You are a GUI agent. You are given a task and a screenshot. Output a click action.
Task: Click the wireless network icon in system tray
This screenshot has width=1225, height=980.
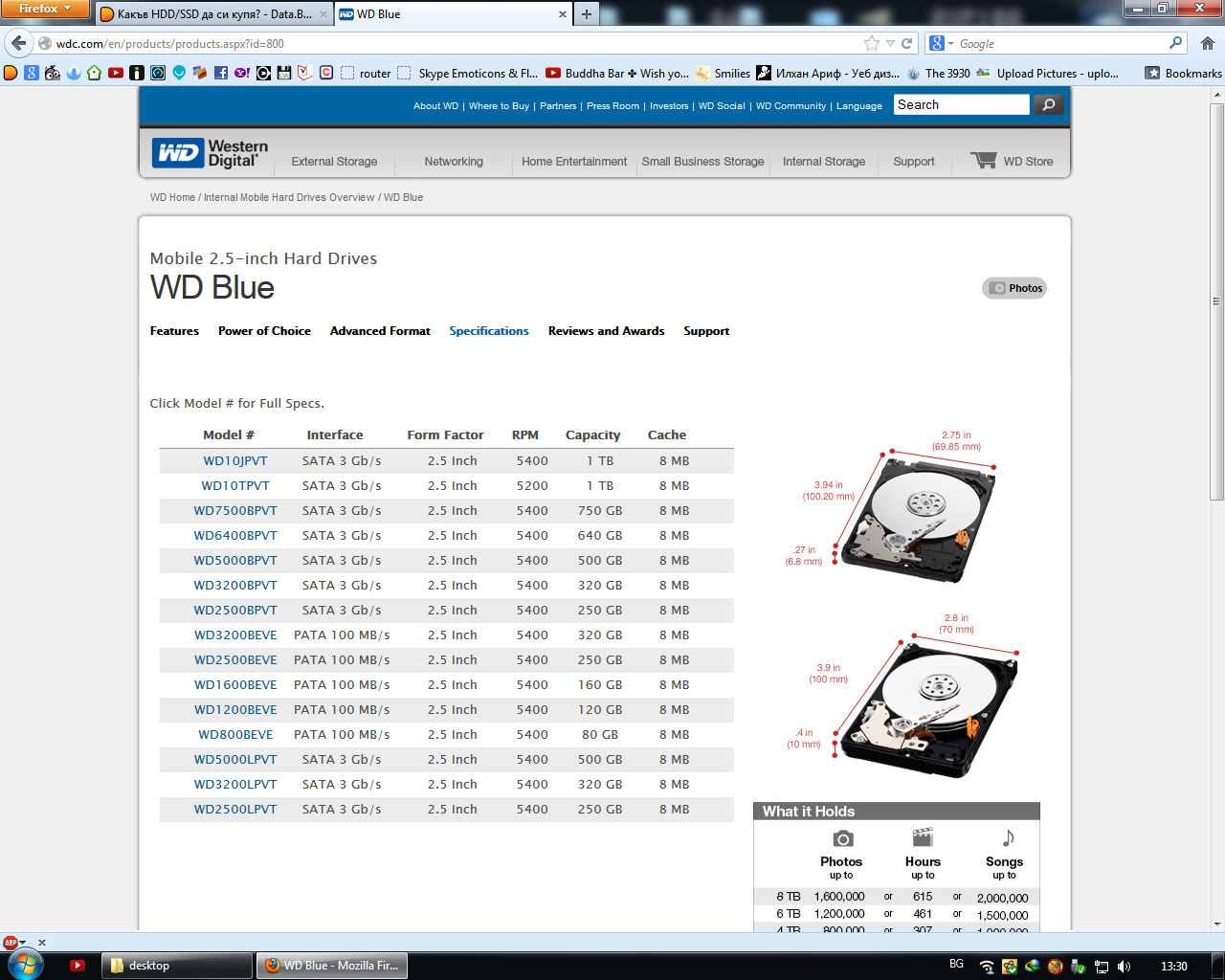987,967
